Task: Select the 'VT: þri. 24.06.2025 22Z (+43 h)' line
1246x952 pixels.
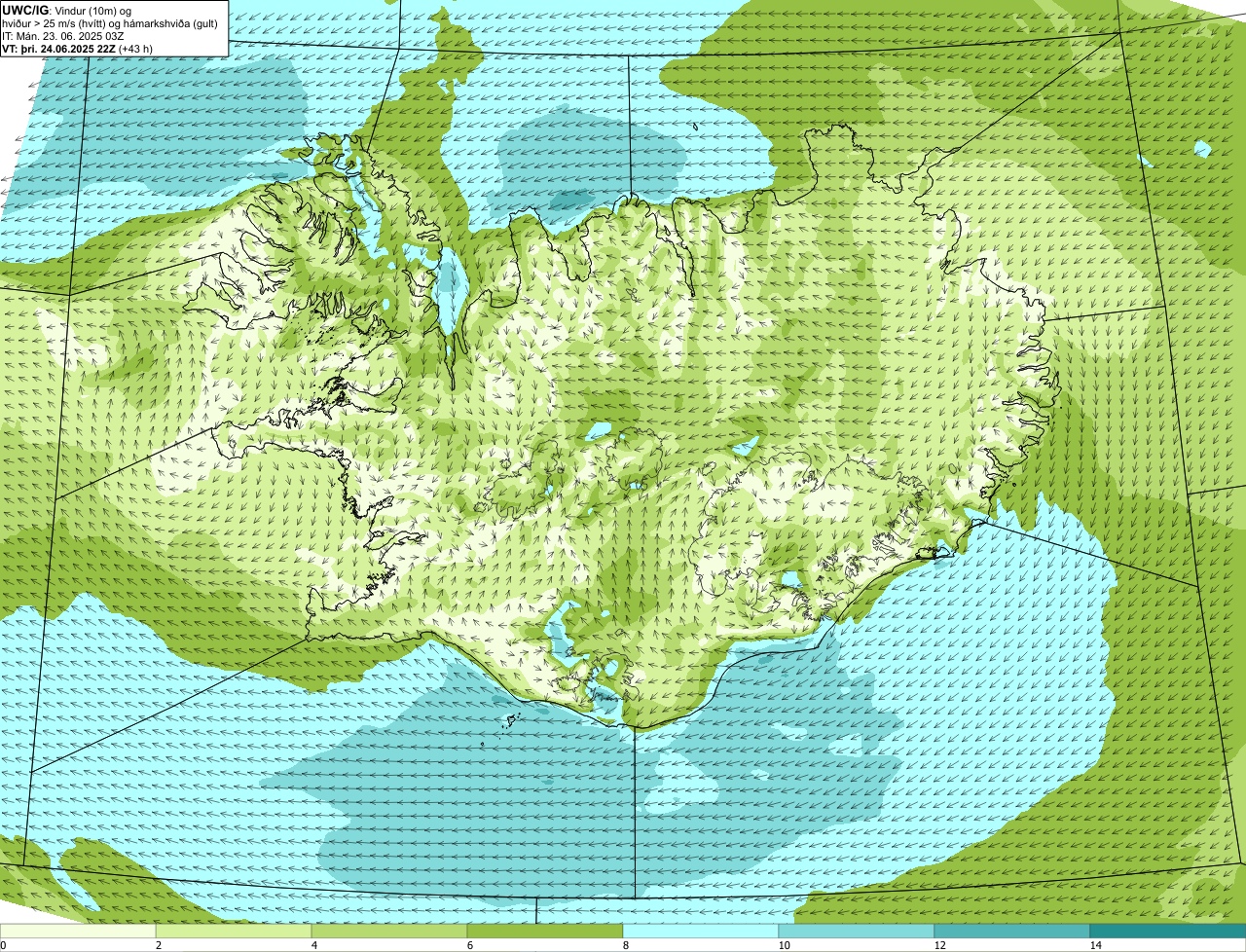Action: click(78, 47)
